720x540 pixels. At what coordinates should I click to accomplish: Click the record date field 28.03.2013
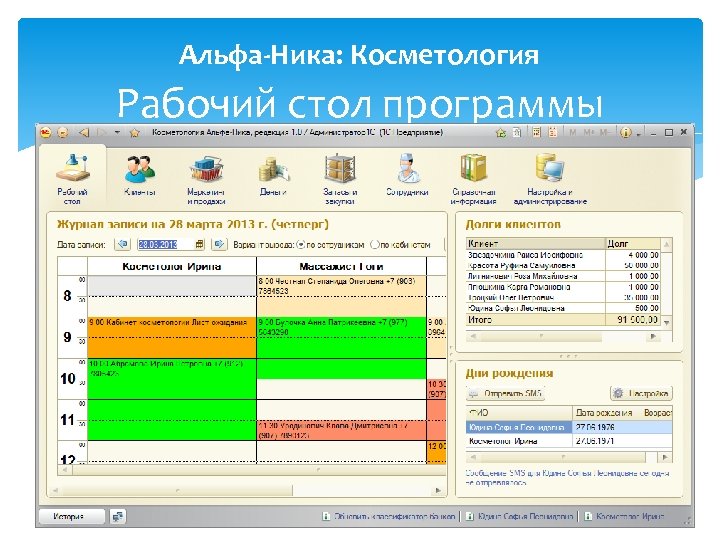pyautogui.click(x=165, y=244)
